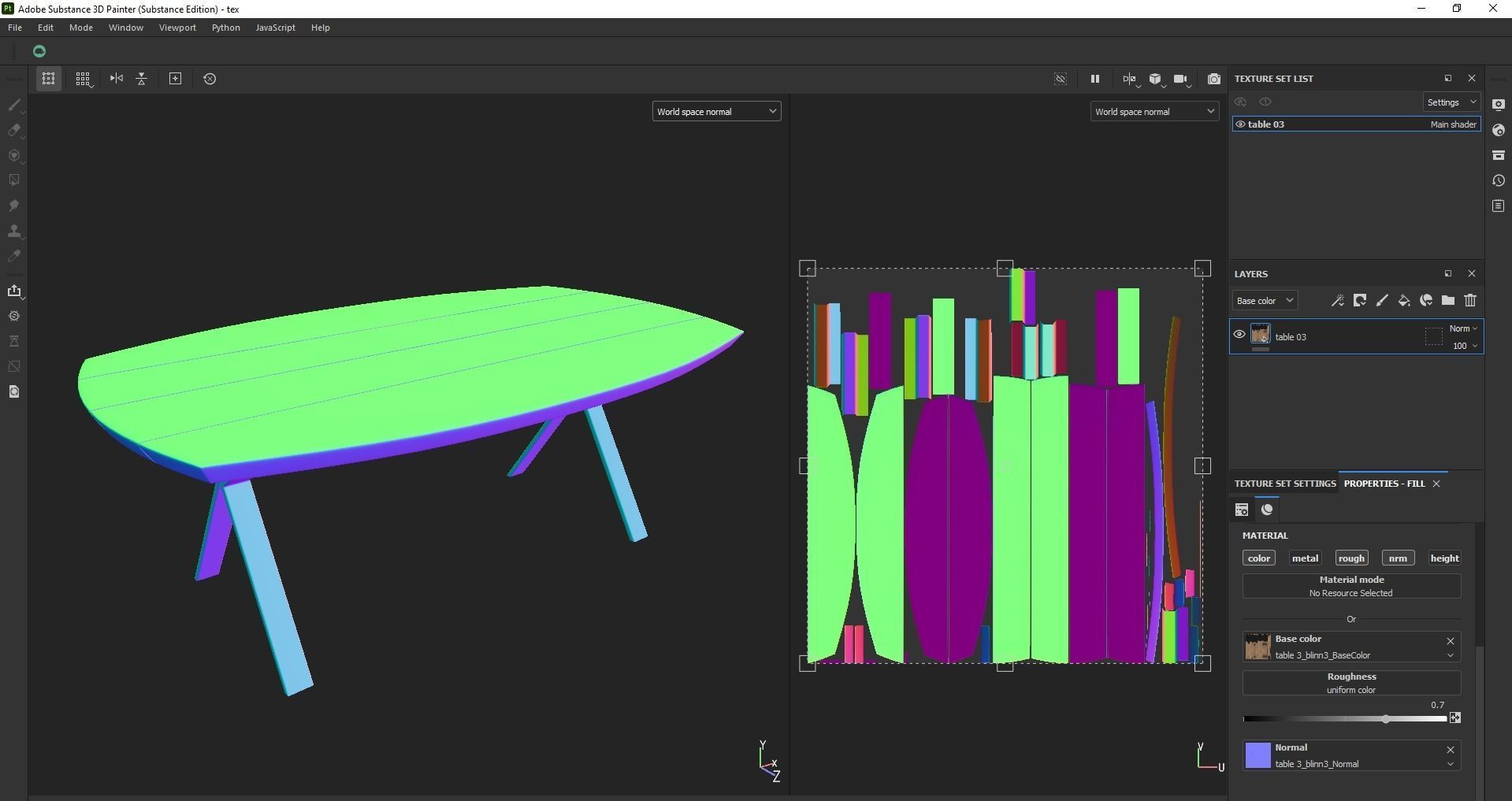Add a paint layer with brush icon

click(1382, 300)
